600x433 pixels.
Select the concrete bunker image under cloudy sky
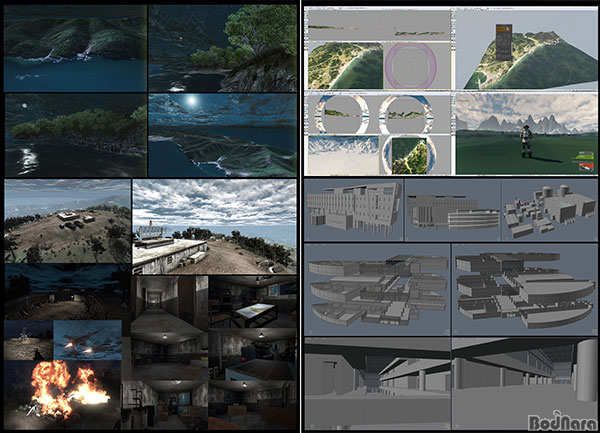(214, 227)
